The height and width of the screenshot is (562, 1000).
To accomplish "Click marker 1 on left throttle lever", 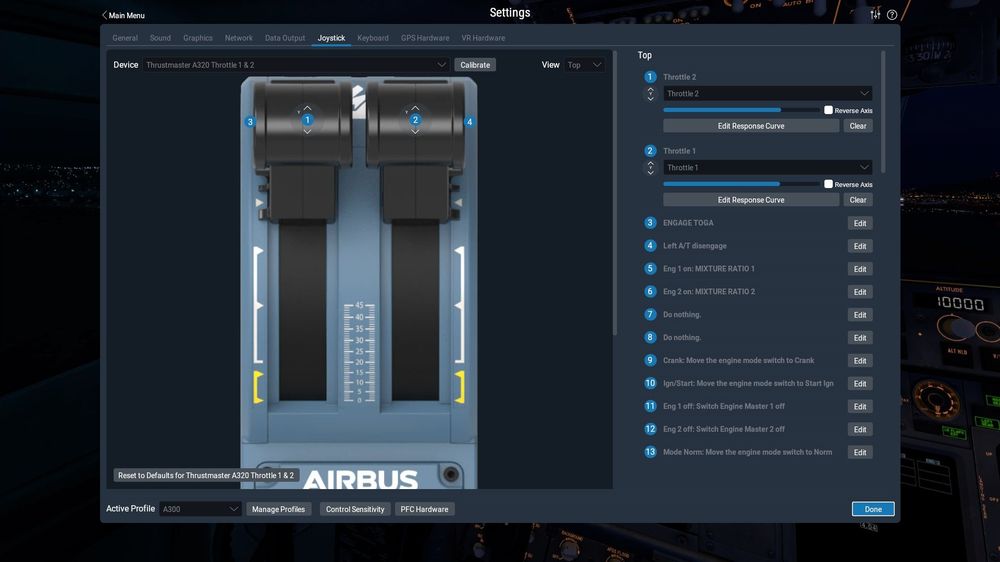I will pyautogui.click(x=307, y=120).
